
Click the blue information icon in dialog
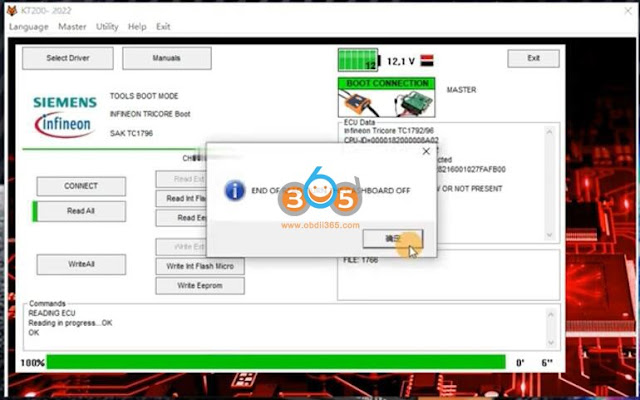(235, 191)
